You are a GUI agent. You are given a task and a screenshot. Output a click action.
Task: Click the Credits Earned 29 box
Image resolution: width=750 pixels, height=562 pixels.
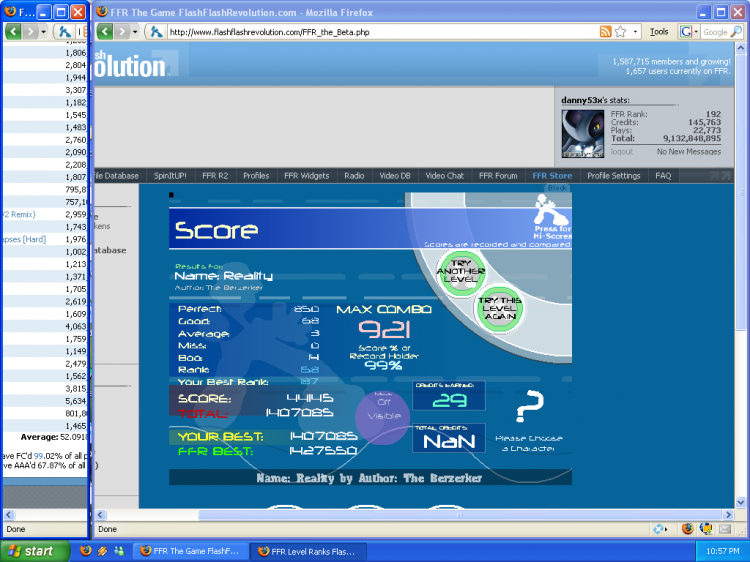(449, 396)
